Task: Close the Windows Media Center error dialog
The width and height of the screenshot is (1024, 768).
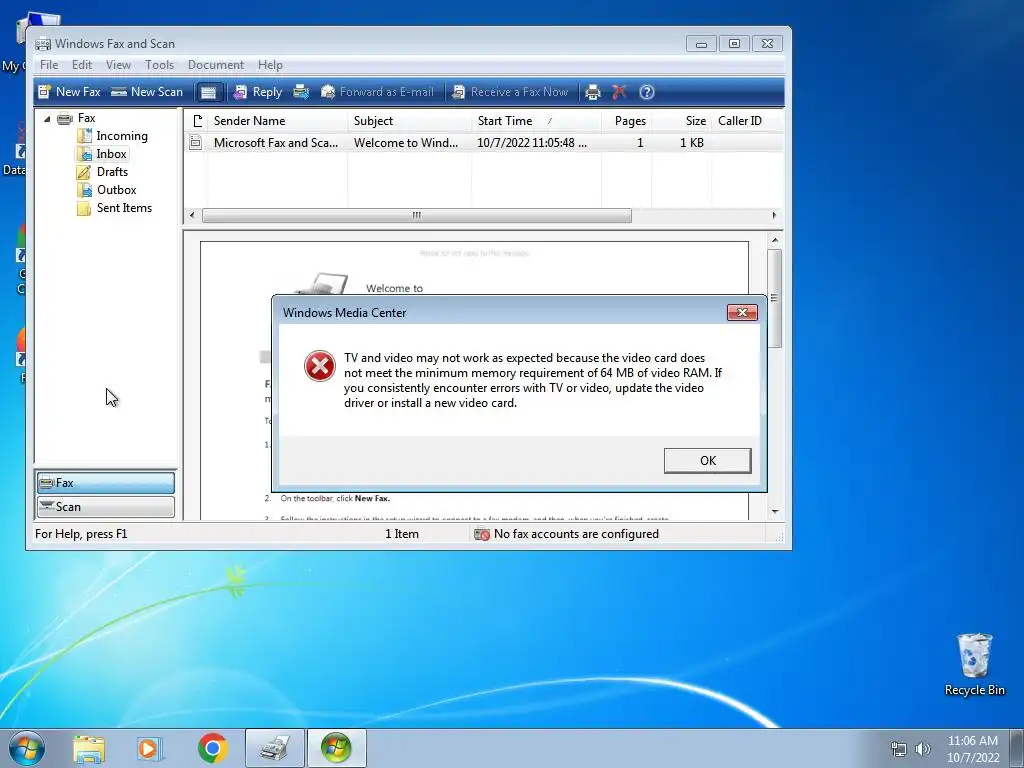Action: tap(743, 312)
